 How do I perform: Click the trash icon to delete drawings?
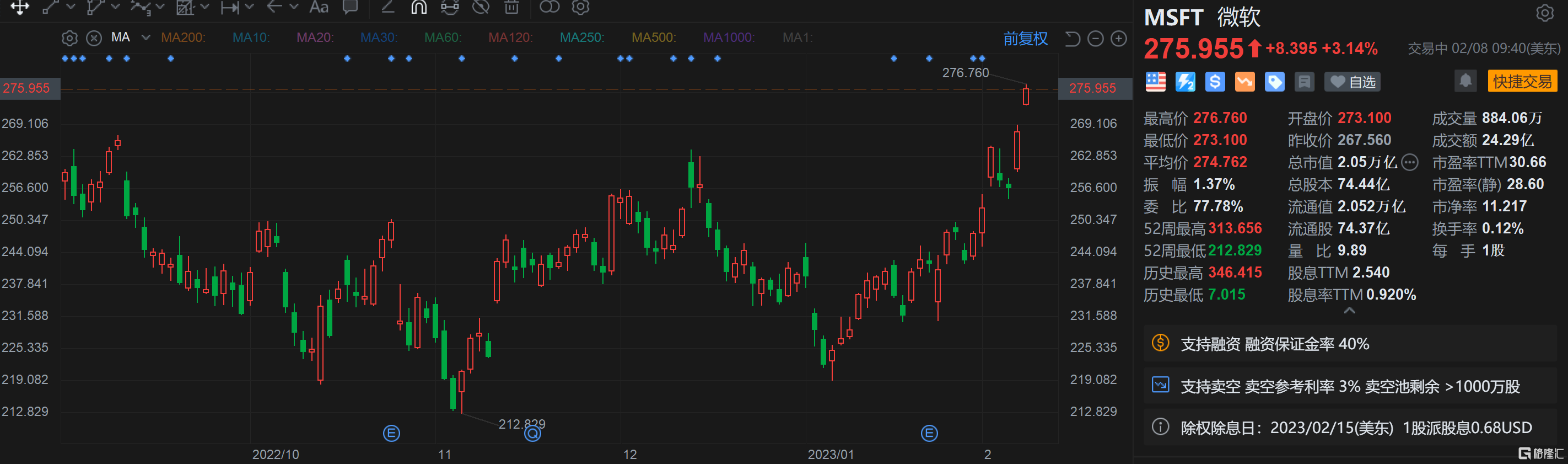click(511, 7)
